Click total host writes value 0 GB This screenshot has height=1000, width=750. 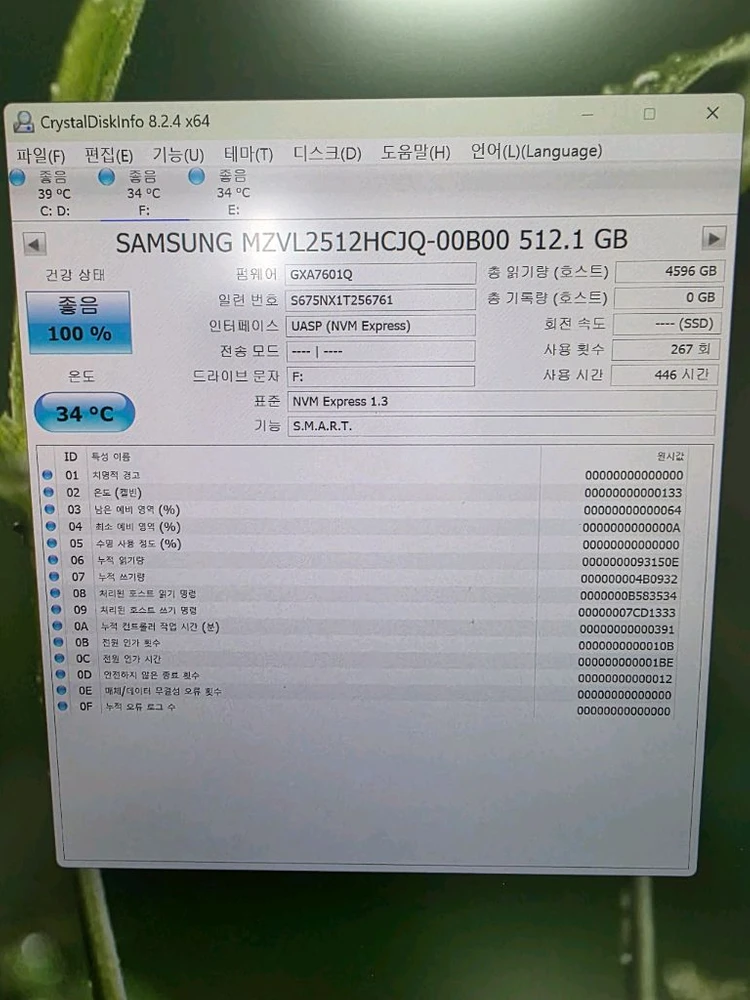click(x=668, y=297)
